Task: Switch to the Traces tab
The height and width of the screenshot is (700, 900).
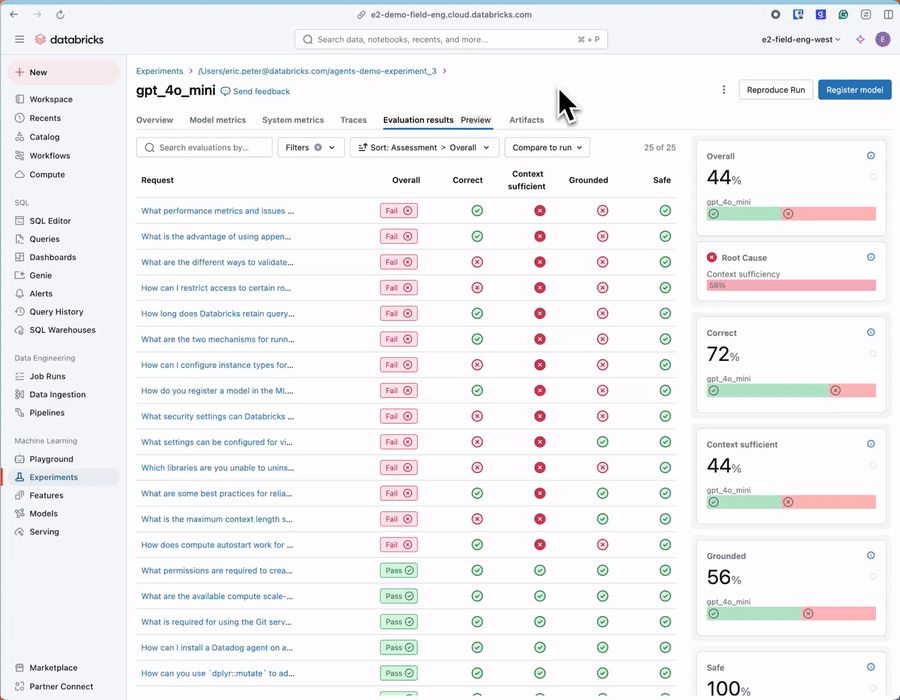Action: pyautogui.click(x=353, y=120)
